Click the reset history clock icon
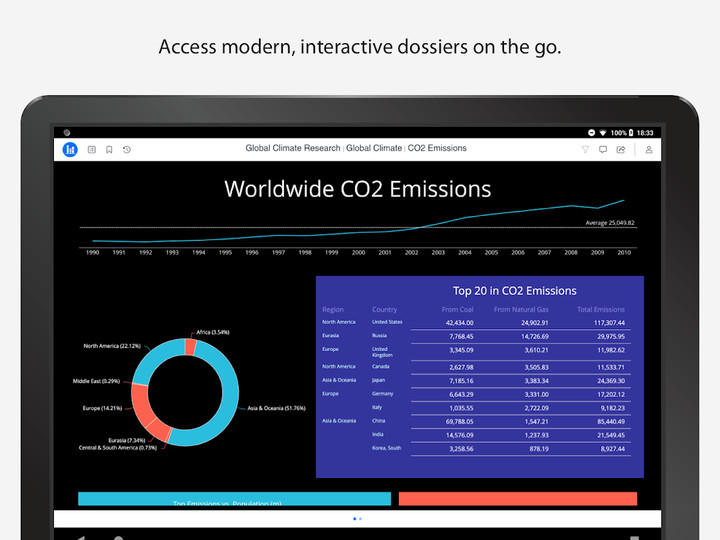The width and height of the screenshot is (720, 540). click(127, 149)
